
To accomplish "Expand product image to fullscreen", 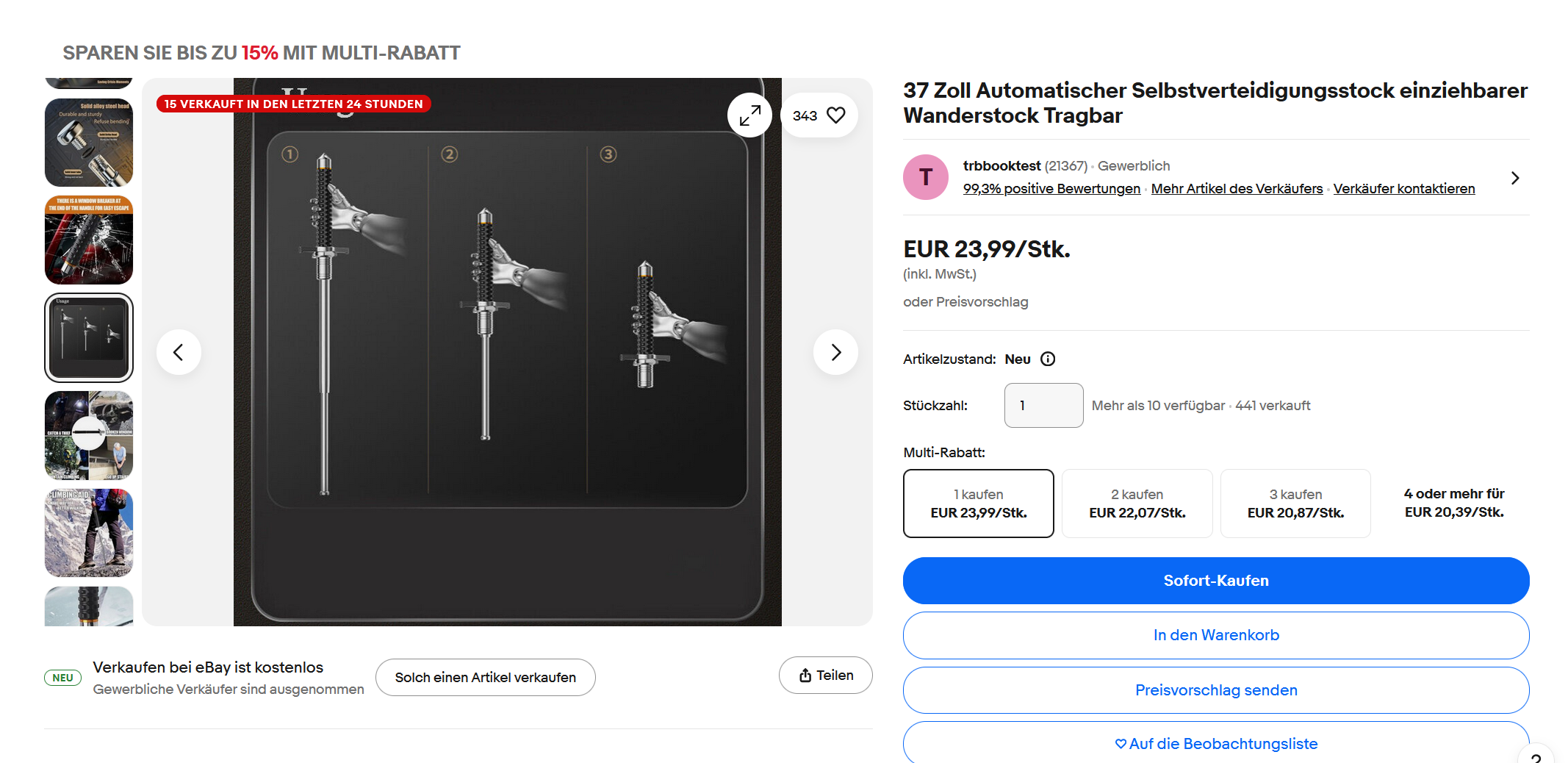I will click(x=749, y=115).
